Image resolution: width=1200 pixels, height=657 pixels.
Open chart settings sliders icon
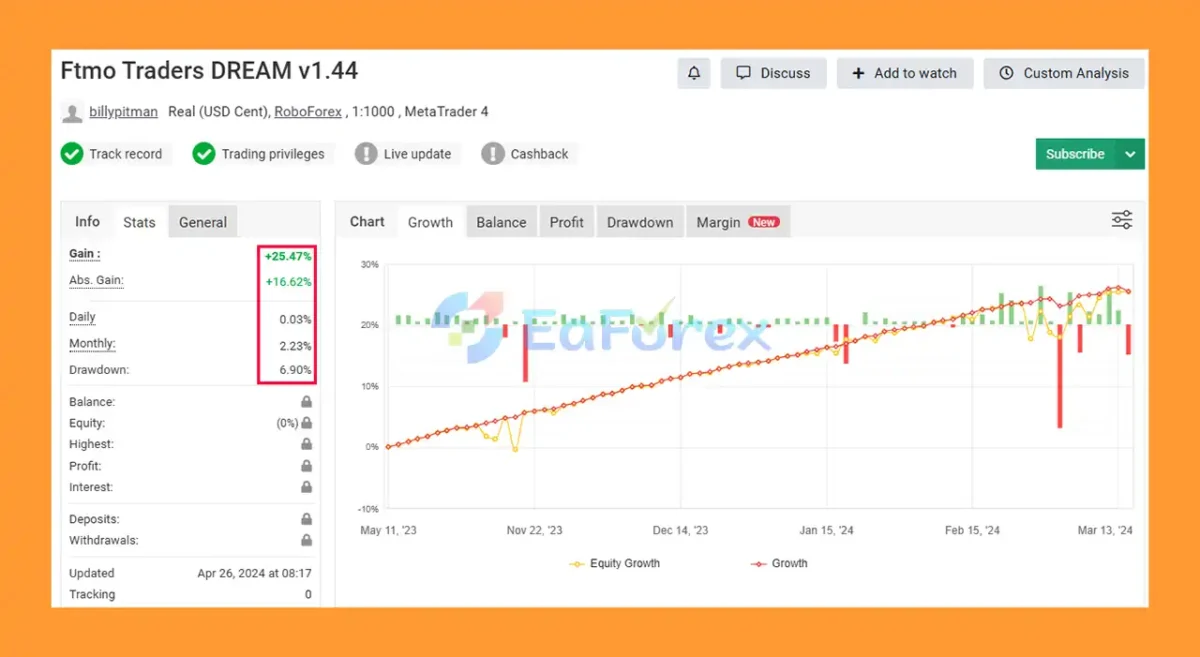tap(1122, 221)
